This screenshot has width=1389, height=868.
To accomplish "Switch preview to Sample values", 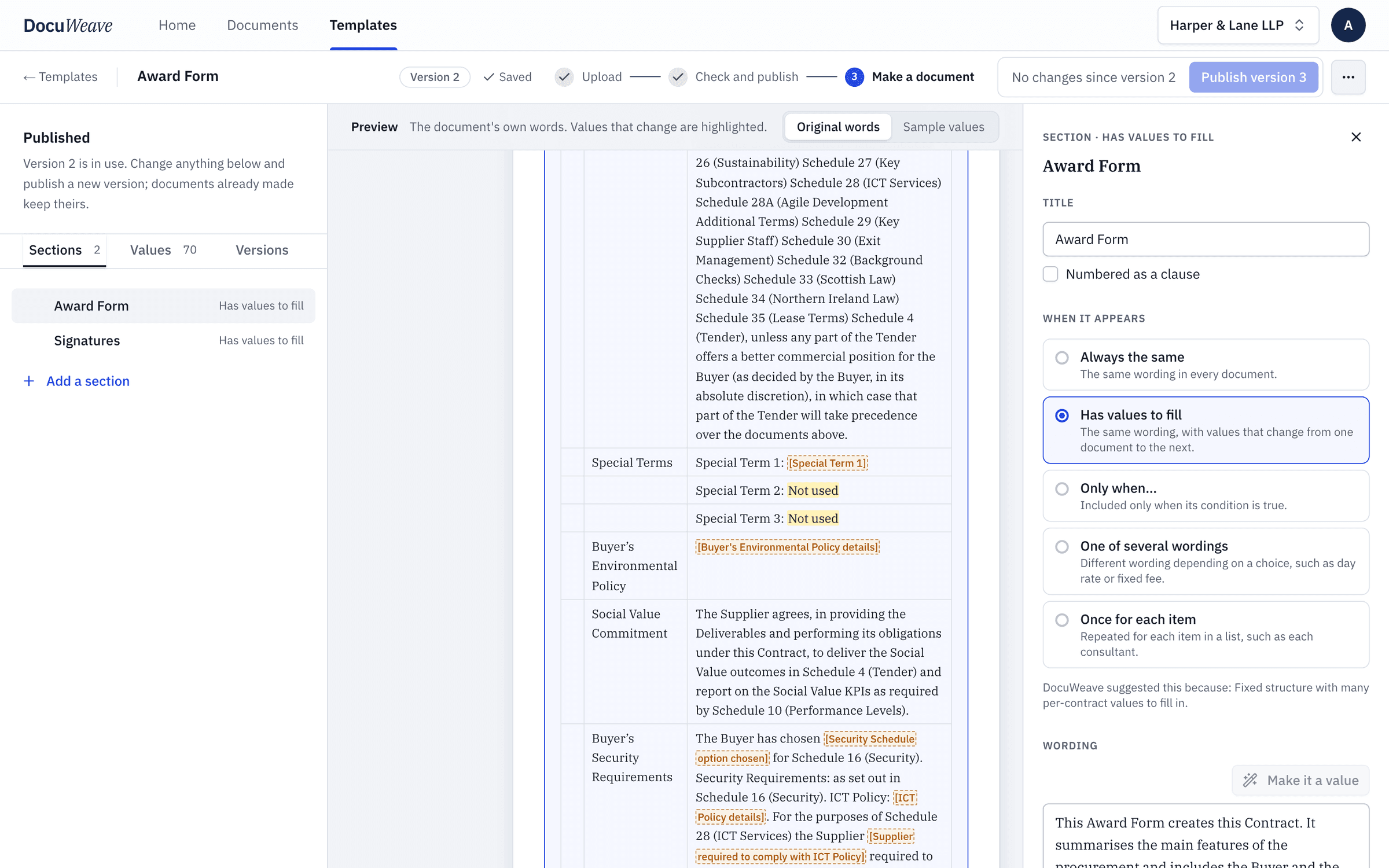I will pyautogui.click(x=943, y=127).
